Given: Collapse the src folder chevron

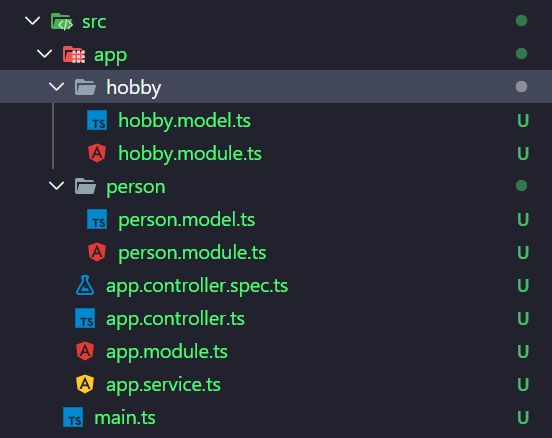Looking at the screenshot, I should coord(33,20).
